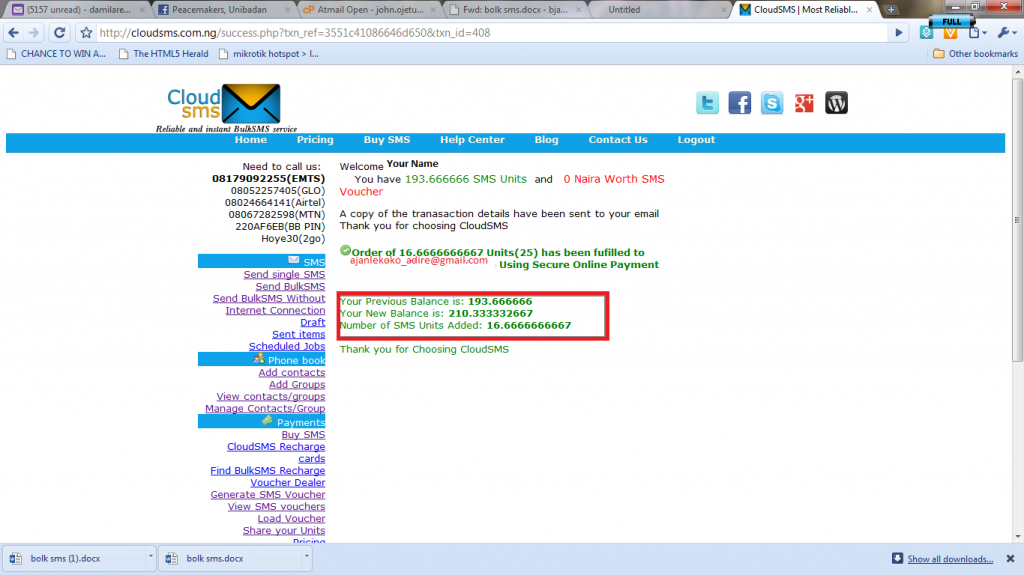
Task: Click the Go arrow at address bar end
Action: coord(899,33)
